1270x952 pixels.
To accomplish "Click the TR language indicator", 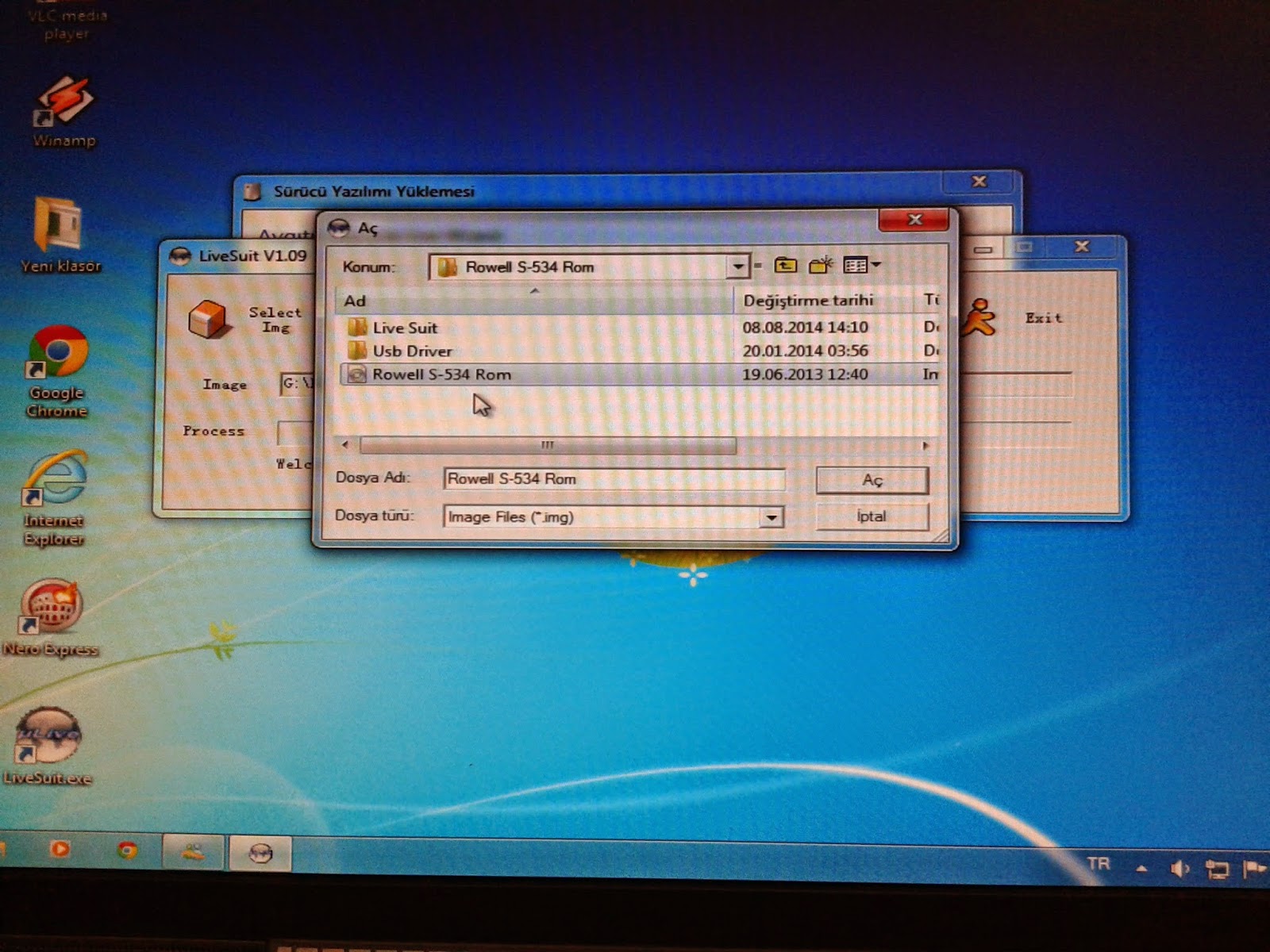I will coord(1099,864).
